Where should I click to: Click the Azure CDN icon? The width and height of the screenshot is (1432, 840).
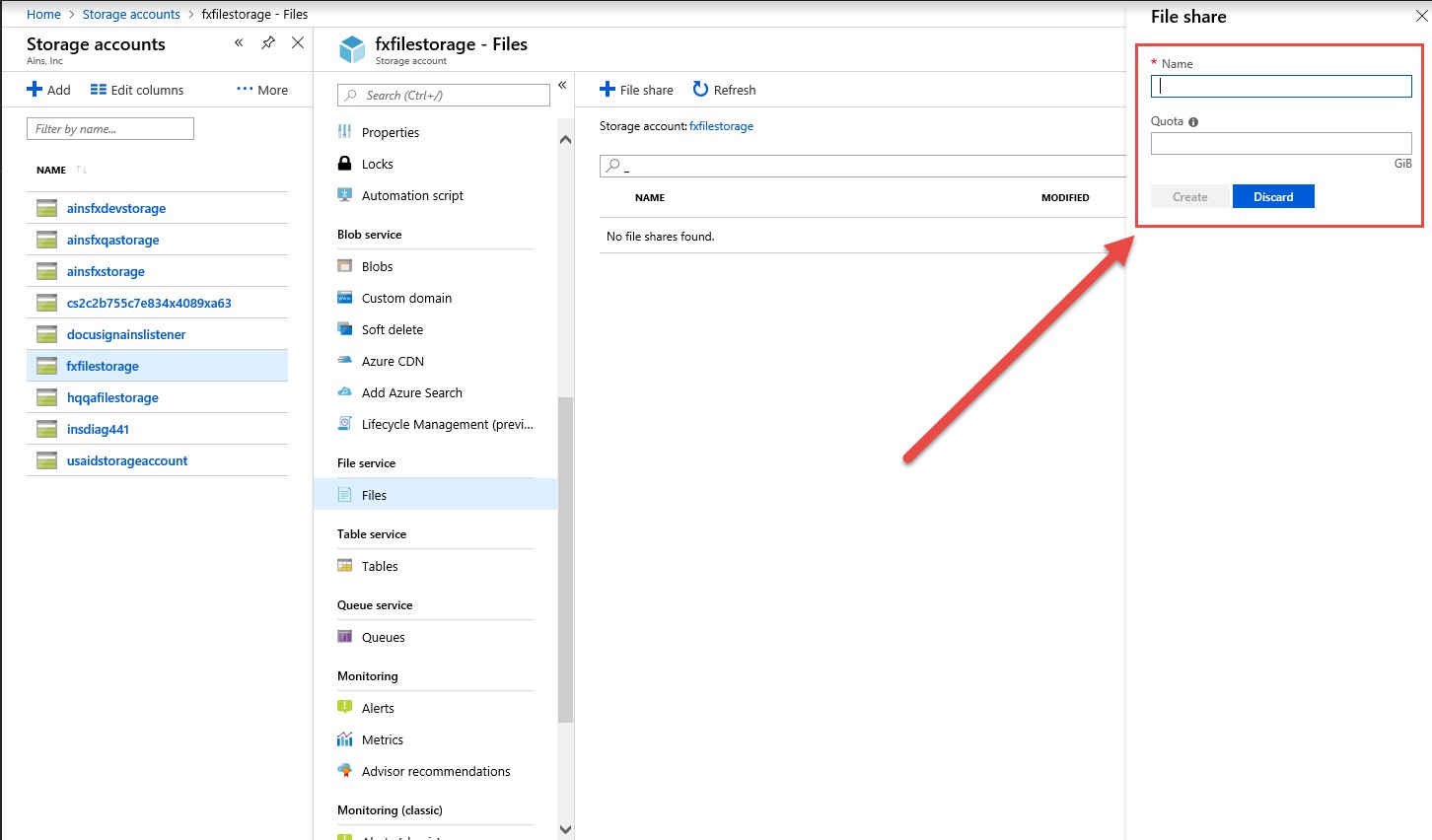click(344, 360)
